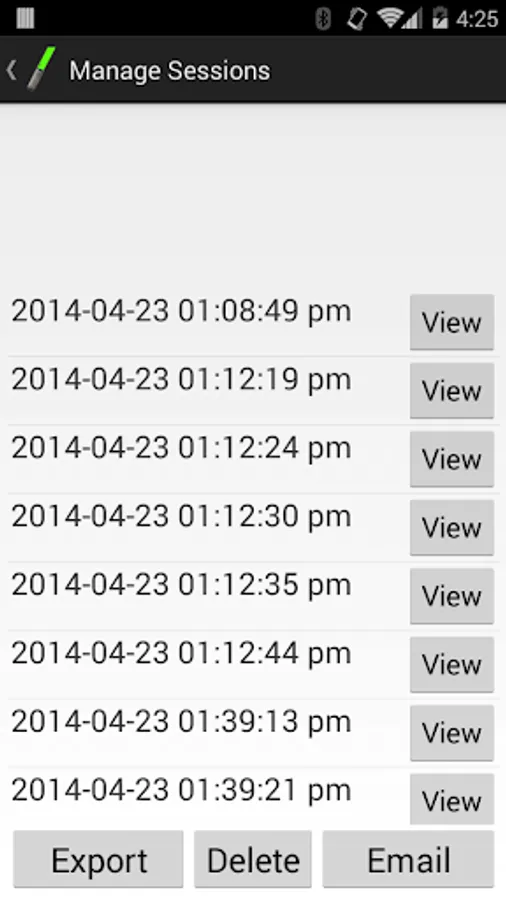Tap the back arrow in header
The image size is (506, 900).
pos(11,71)
